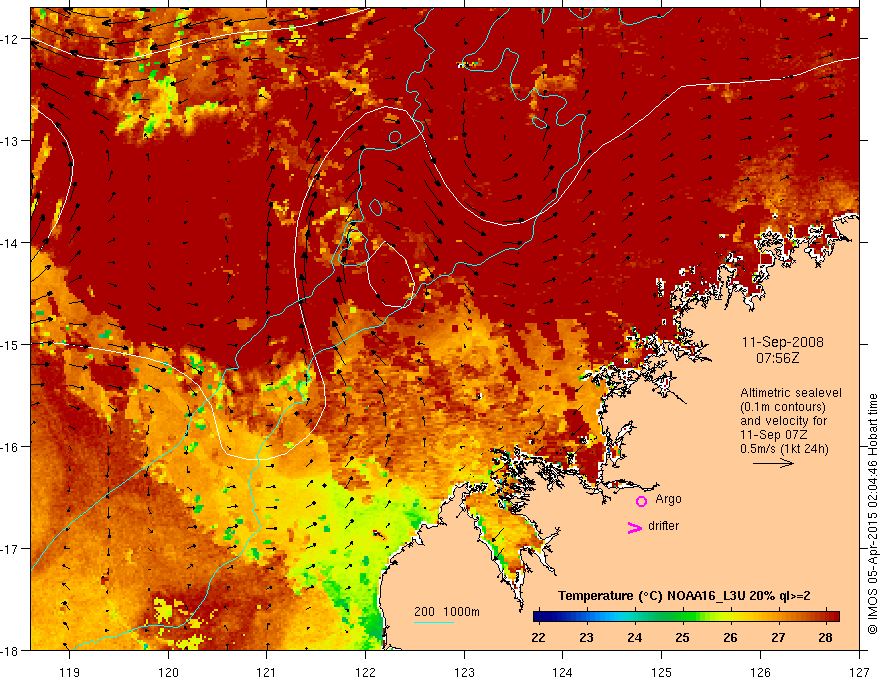The image size is (880, 680).
Task: Click the longitude axis label "121"
Action: [x=267, y=672]
